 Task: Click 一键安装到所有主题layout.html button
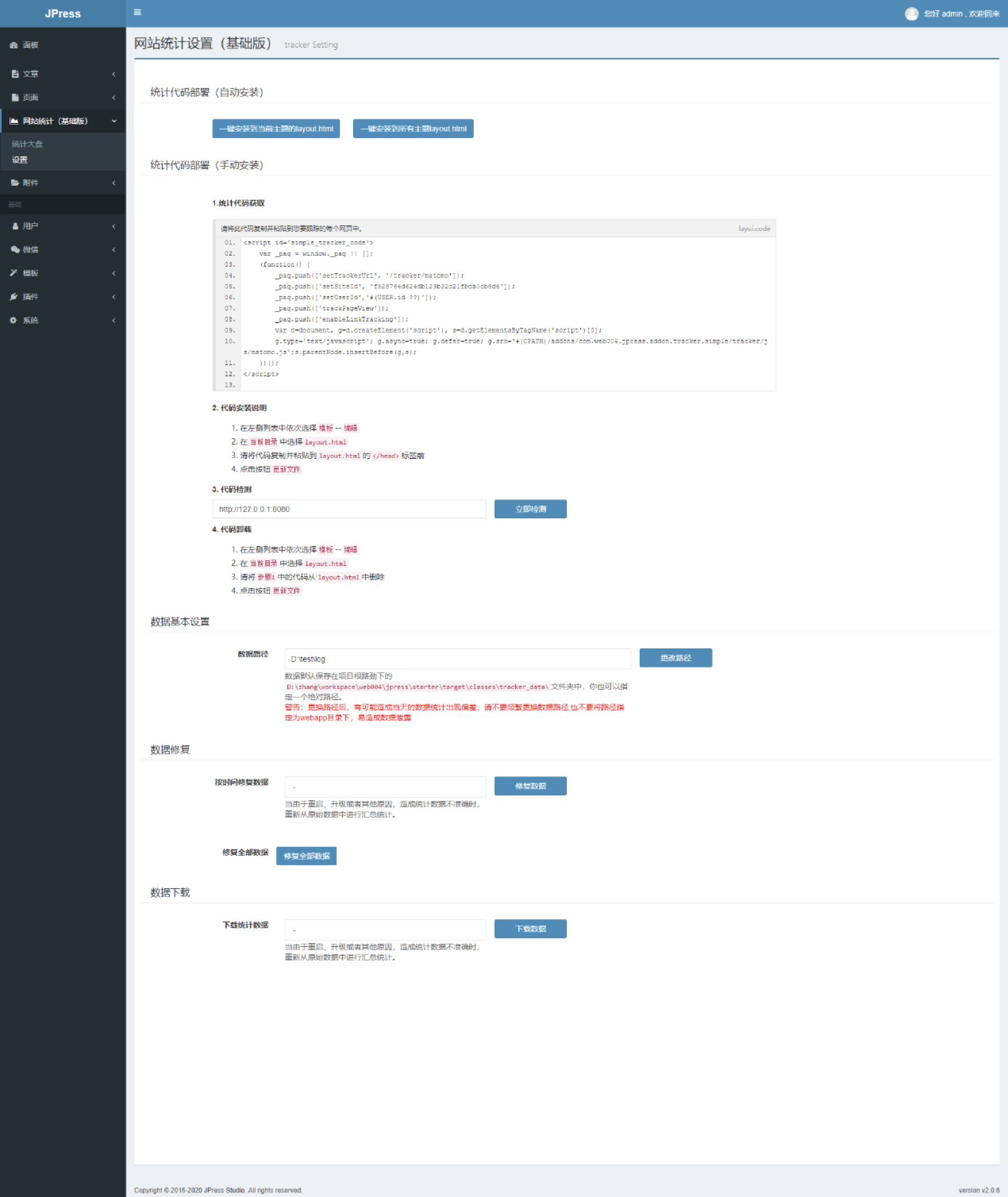[413, 129]
